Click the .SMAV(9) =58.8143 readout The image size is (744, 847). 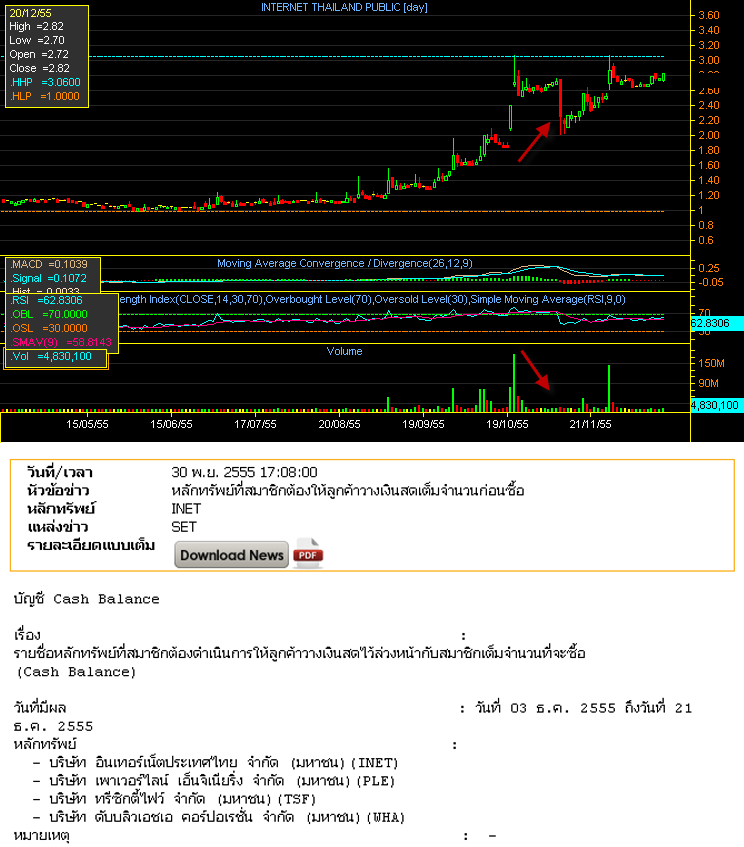coord(61,342)
